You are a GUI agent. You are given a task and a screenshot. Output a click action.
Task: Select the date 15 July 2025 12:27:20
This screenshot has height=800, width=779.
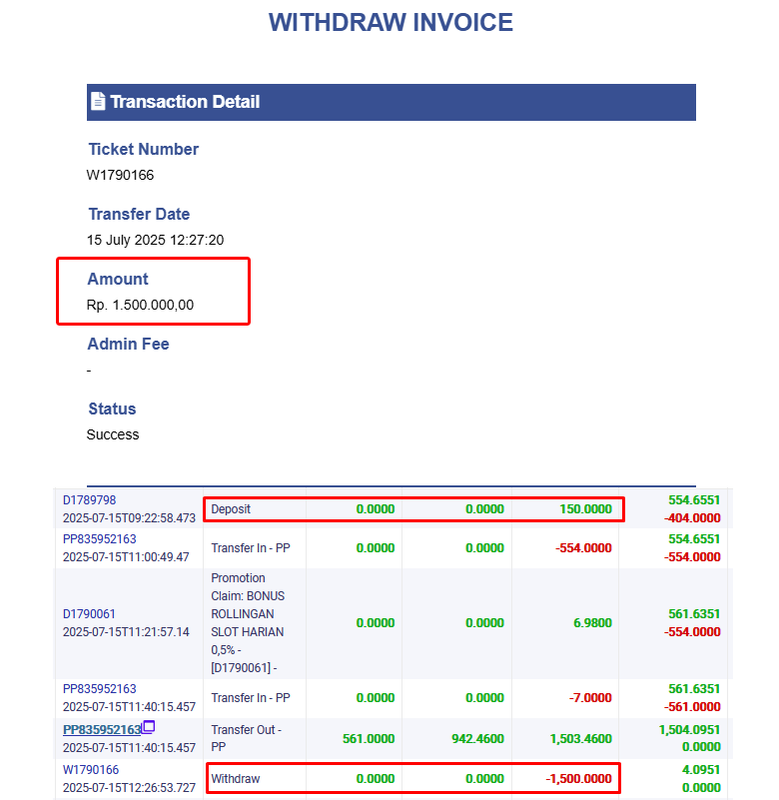155,240
